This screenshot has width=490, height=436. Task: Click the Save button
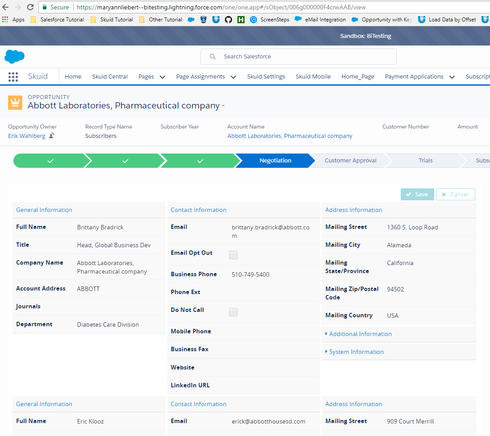click(417, 194)
